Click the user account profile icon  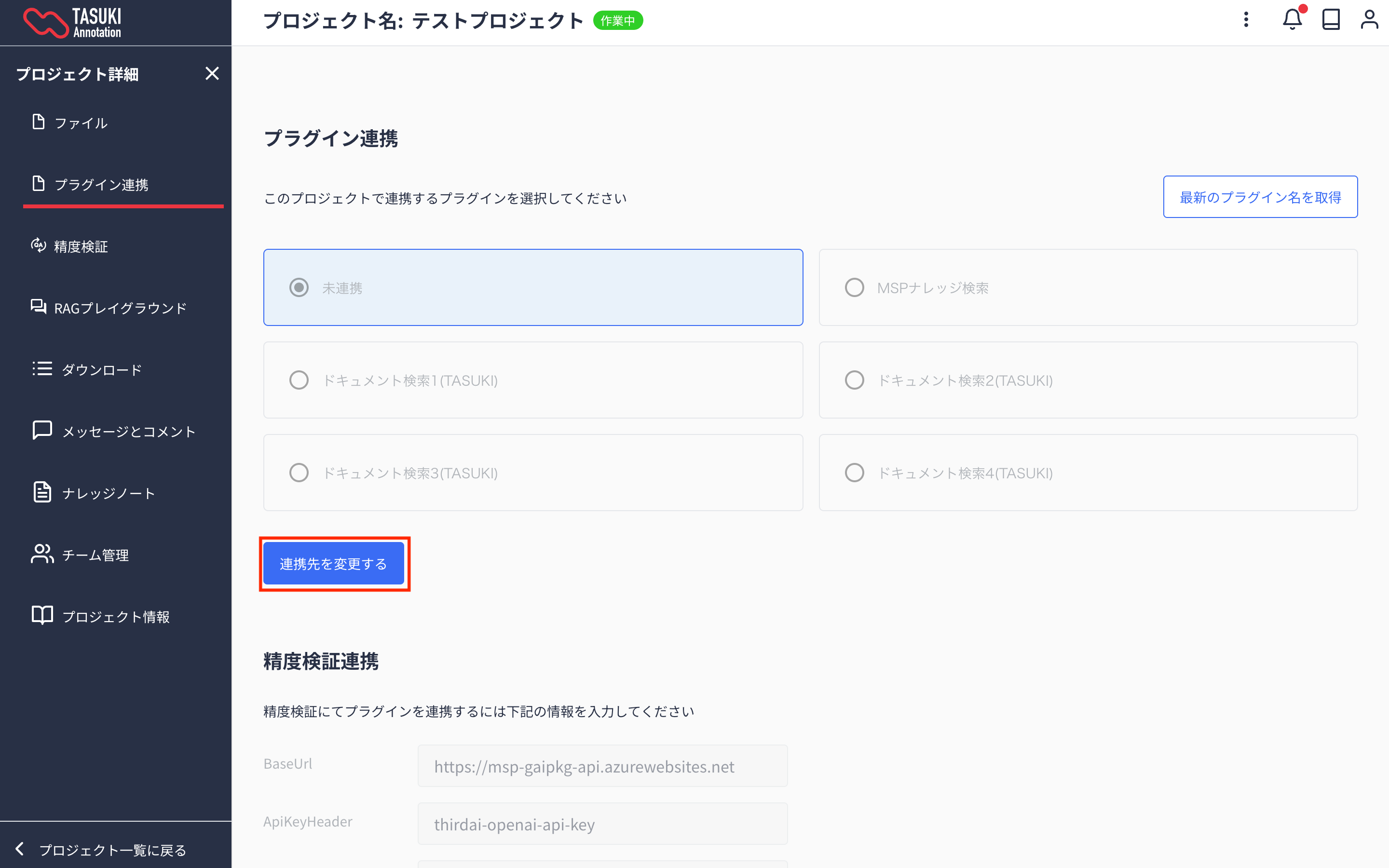(1370, 20)
